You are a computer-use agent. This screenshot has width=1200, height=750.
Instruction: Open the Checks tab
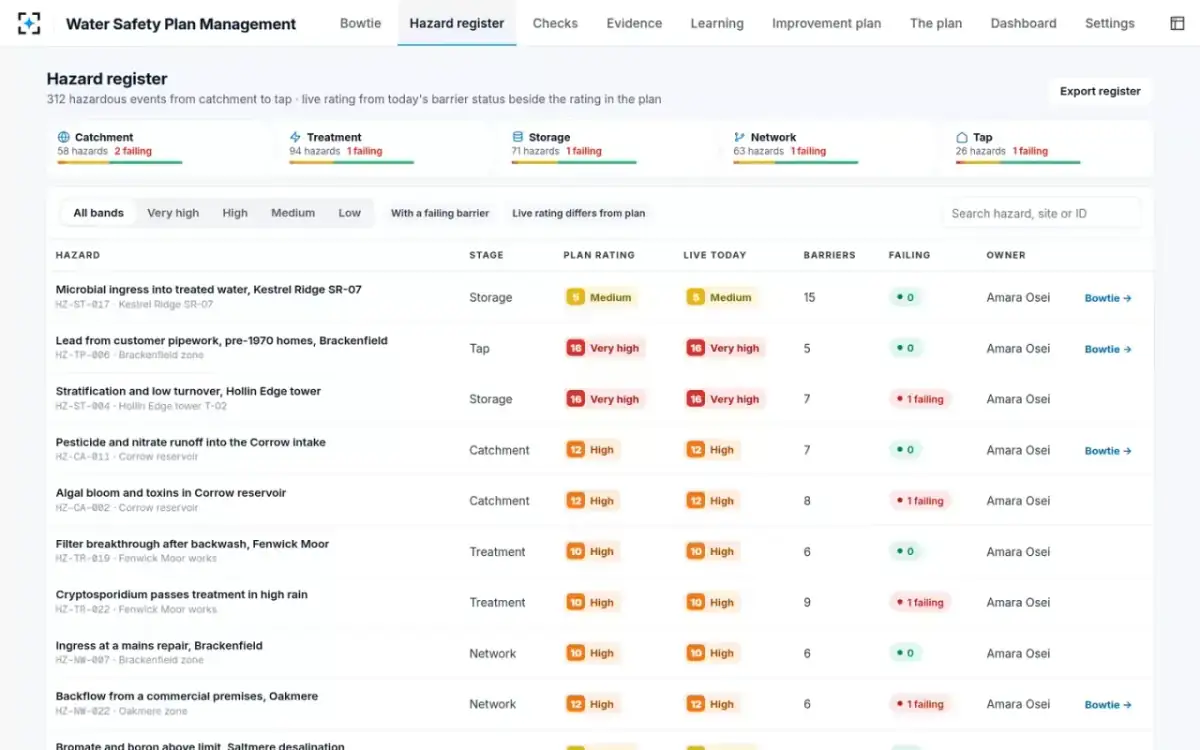point(555,23)
